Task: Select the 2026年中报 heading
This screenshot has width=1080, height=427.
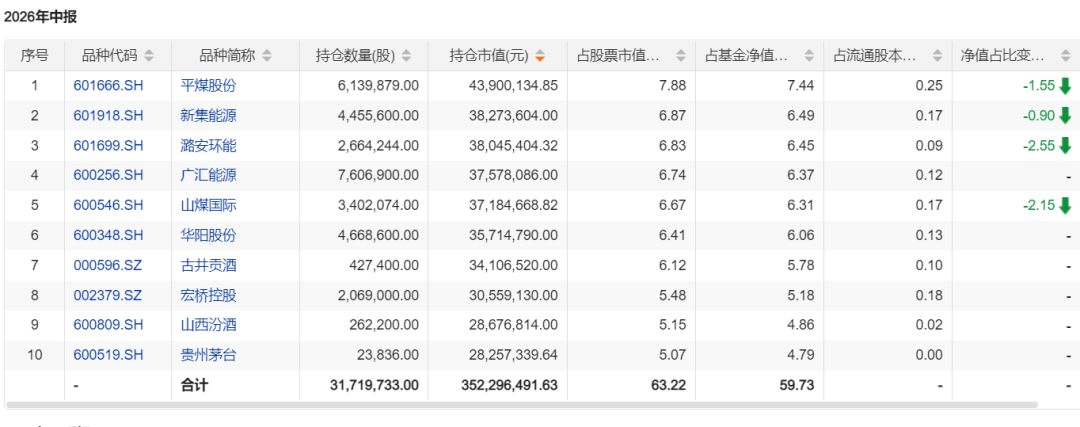Action: (x=40, y=17)
